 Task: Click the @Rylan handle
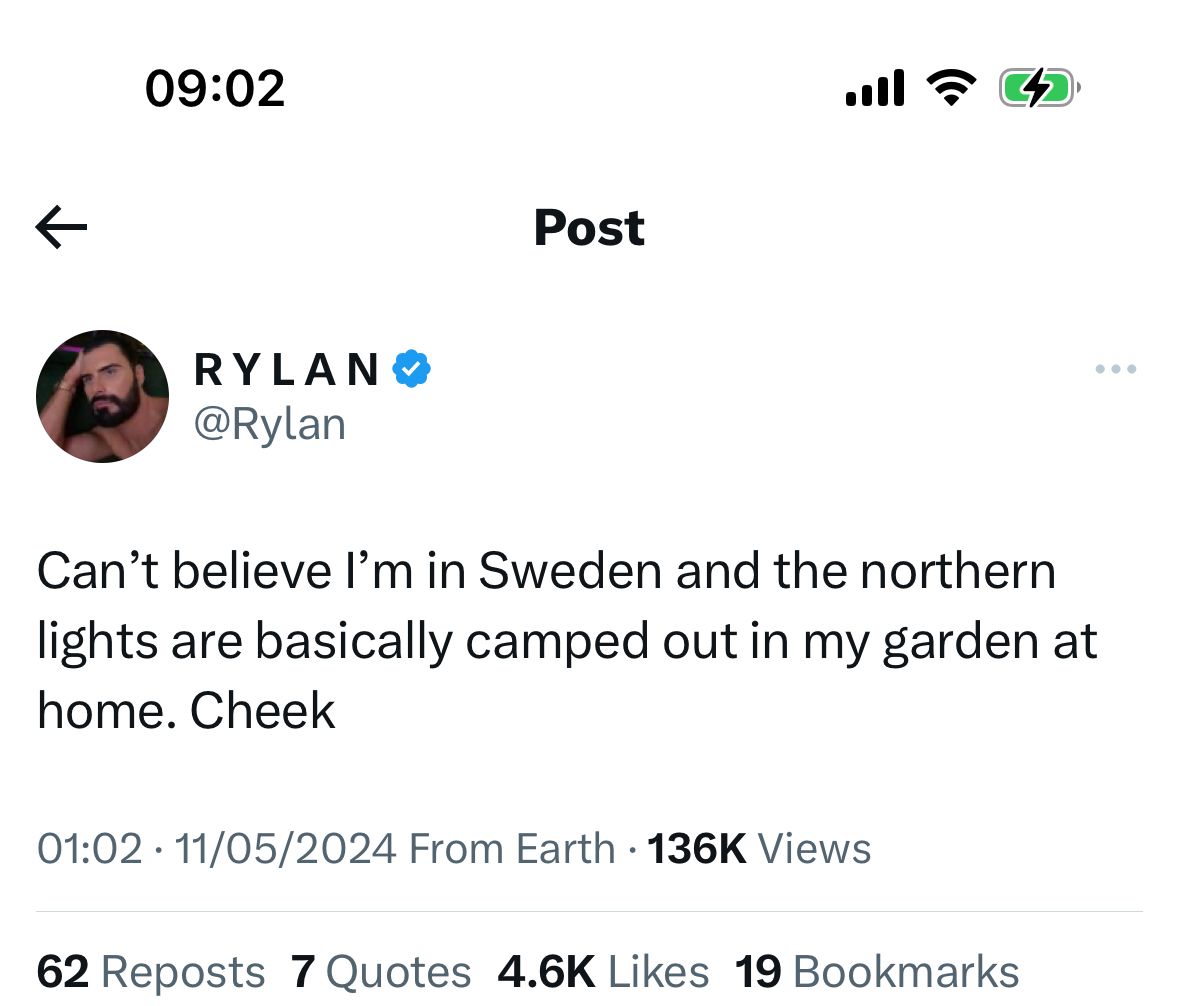click(270, 424)
